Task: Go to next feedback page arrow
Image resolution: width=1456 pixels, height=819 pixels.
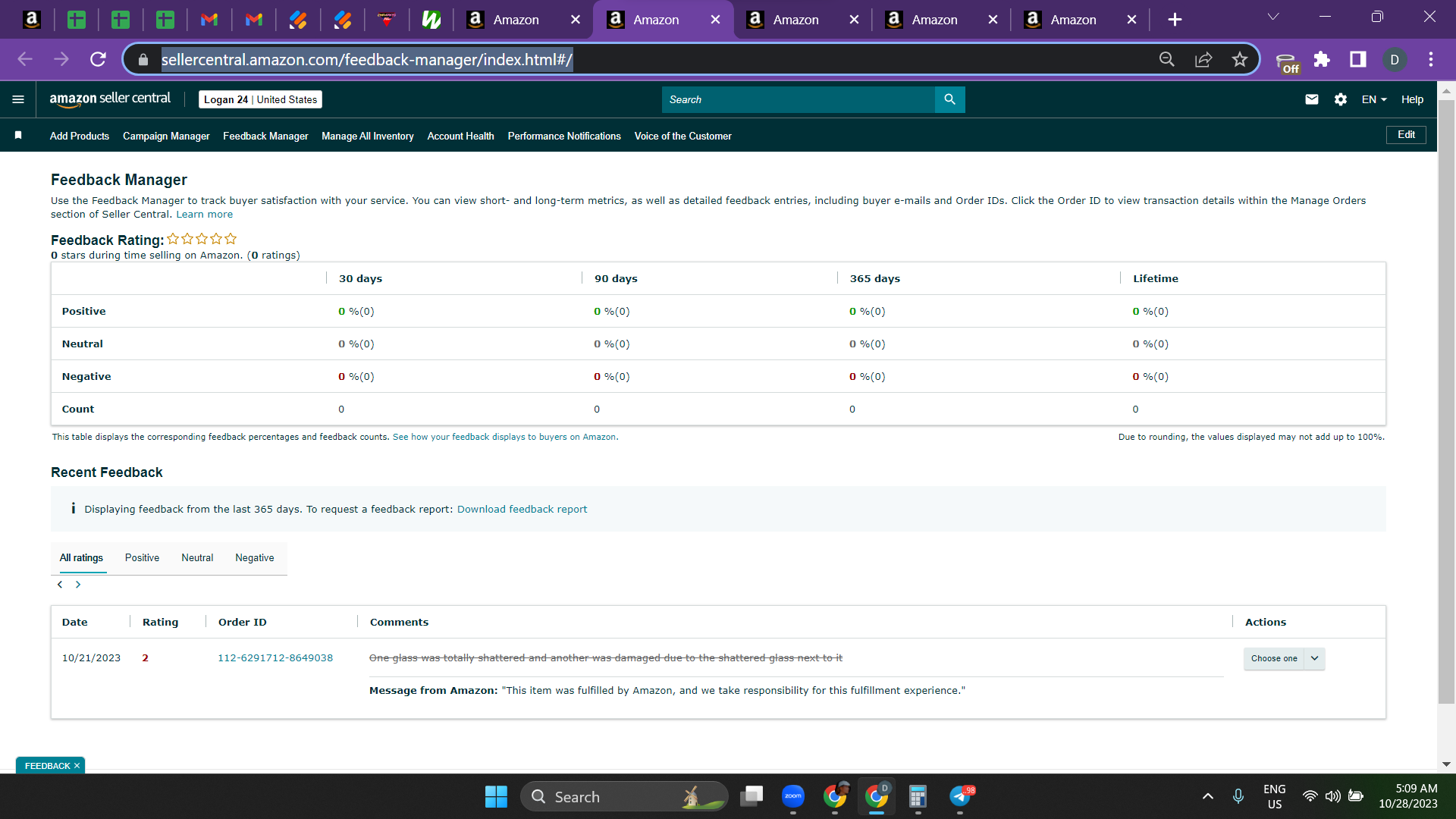Action: pos(77,585)
